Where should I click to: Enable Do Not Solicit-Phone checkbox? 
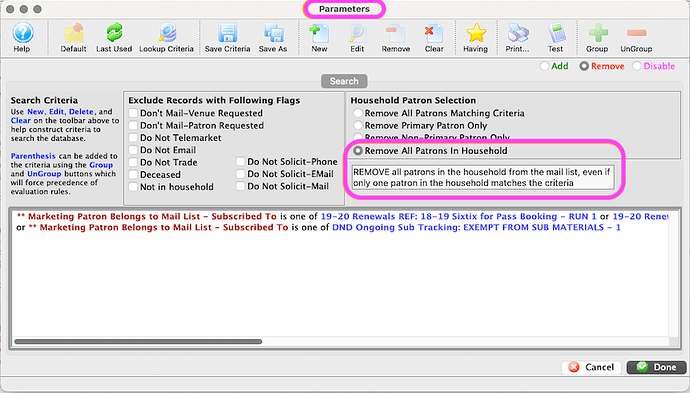(x=240, y=162)
